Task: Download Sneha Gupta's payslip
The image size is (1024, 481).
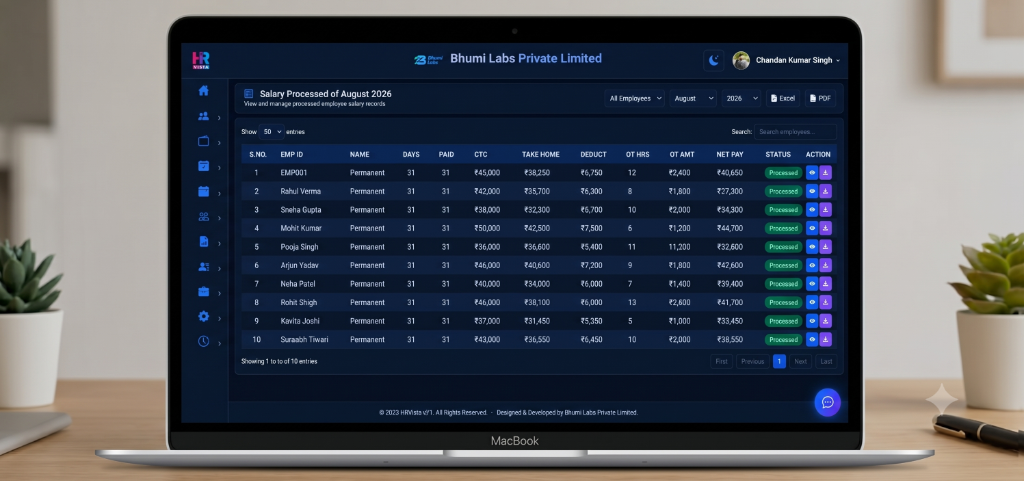Action: tap(825, 209)
